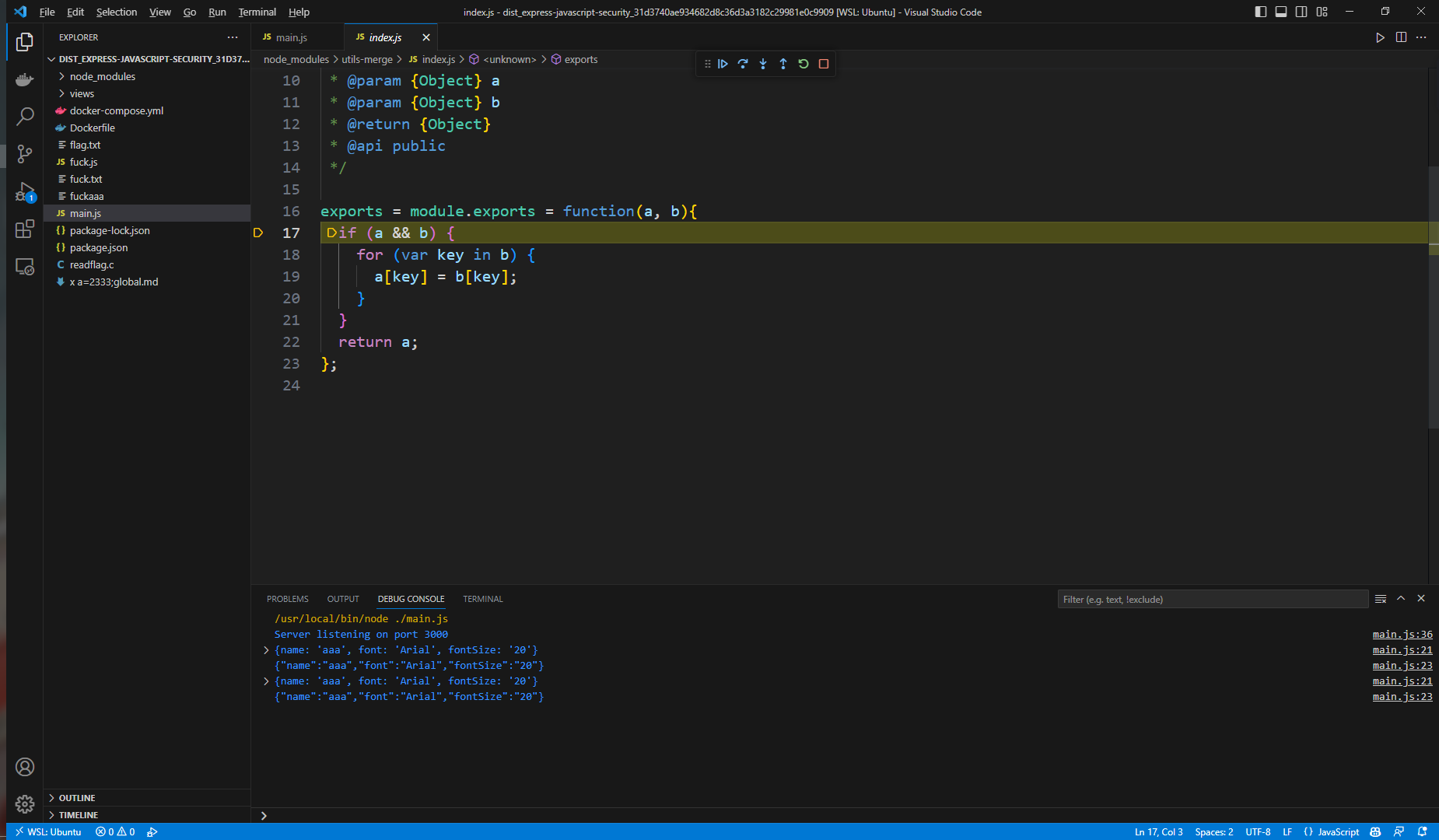Viewport: 1439px width, 840px height.
Task: Toggle the secondary side bar layout button
Action: (x=1301, y=12)
